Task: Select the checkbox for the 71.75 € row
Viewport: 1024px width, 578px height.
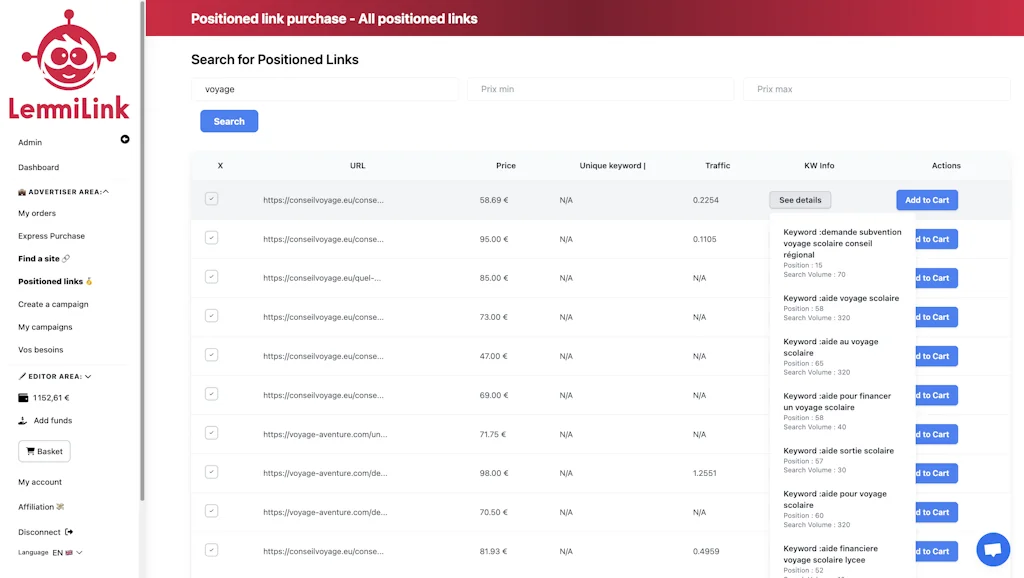Action: point(211,433)
